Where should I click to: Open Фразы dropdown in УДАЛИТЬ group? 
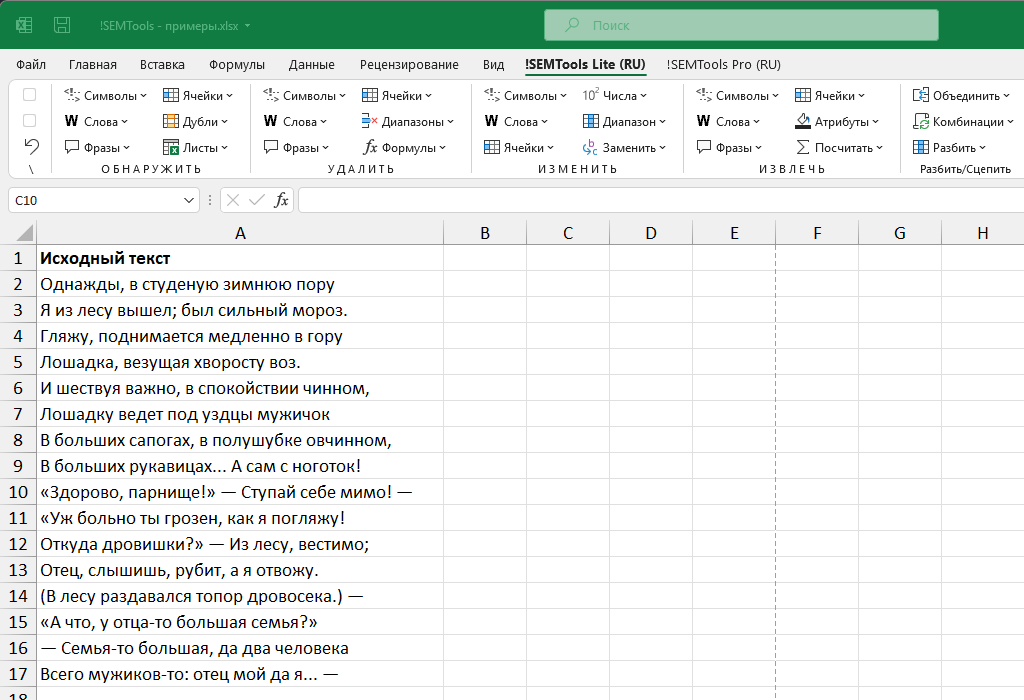pyautogui.click(x=296, y=148)
